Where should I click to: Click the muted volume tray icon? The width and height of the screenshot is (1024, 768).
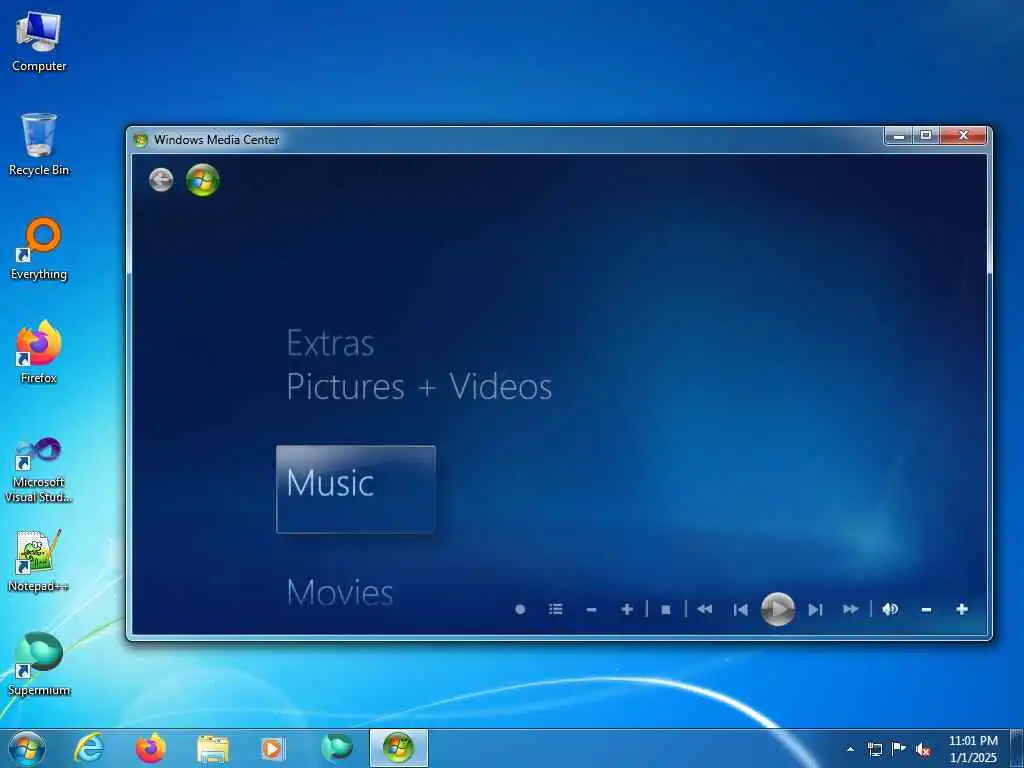[x=923, y=749]
